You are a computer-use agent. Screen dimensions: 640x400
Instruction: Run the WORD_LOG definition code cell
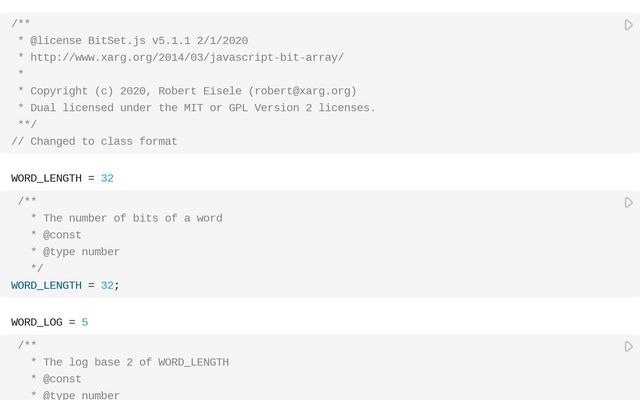click(x=629, y=346)
